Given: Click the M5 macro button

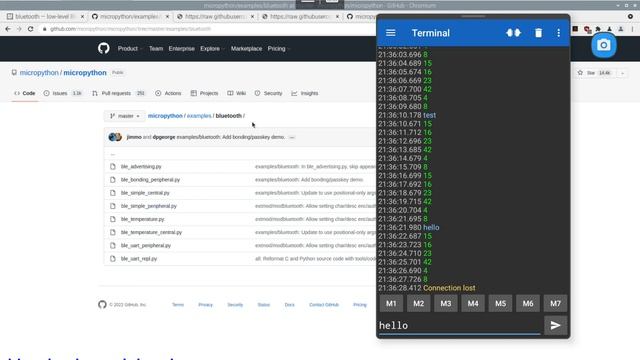Looking at the screenshot, I should coord(500,303).
